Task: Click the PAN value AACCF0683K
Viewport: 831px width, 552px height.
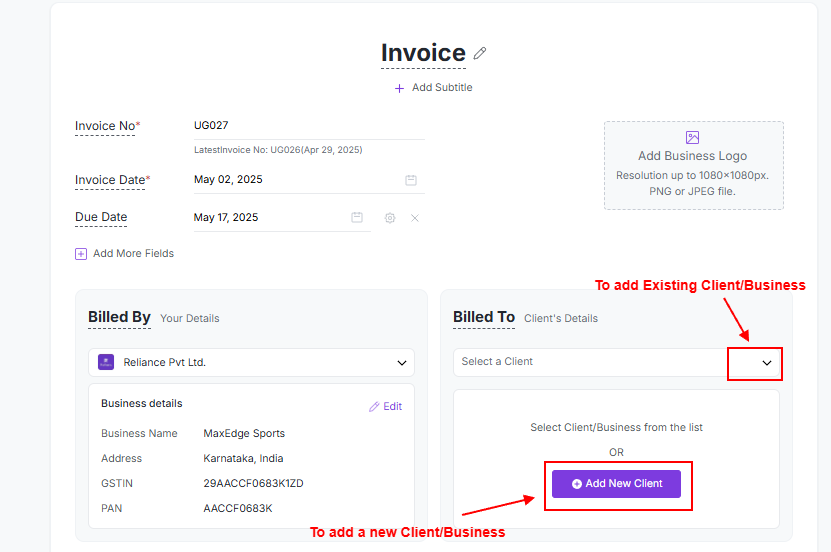Action: coord(238,508)
